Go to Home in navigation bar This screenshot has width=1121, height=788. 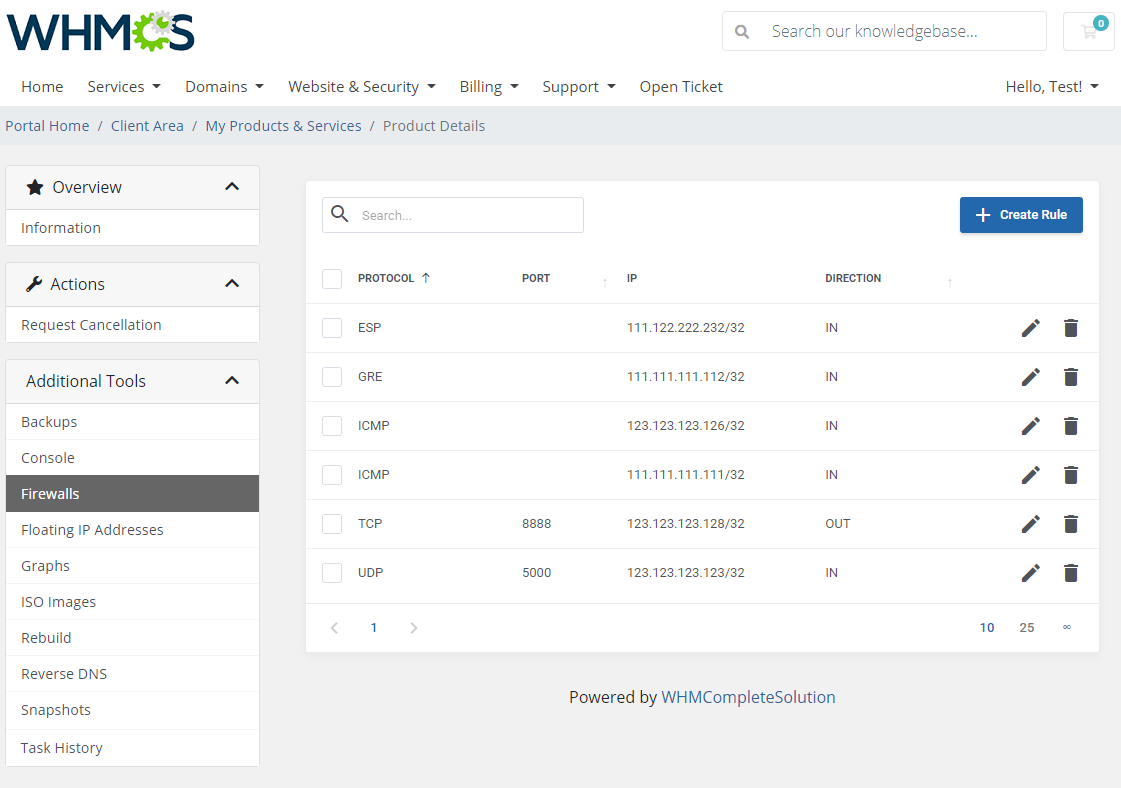pyautogui.click(x=42, y=87)
